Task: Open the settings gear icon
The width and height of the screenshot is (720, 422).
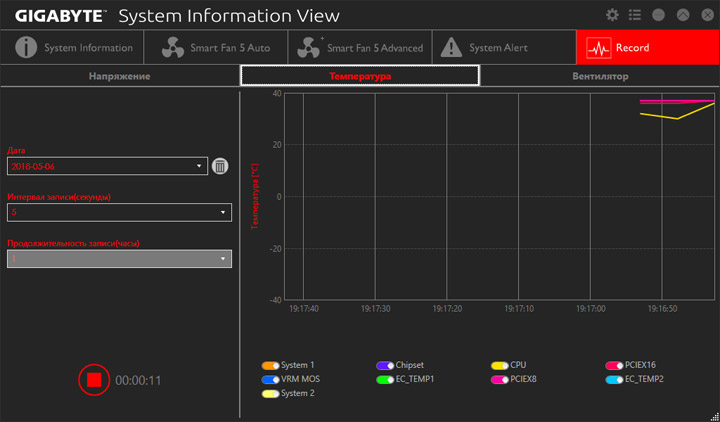Action: pos(612,15)
